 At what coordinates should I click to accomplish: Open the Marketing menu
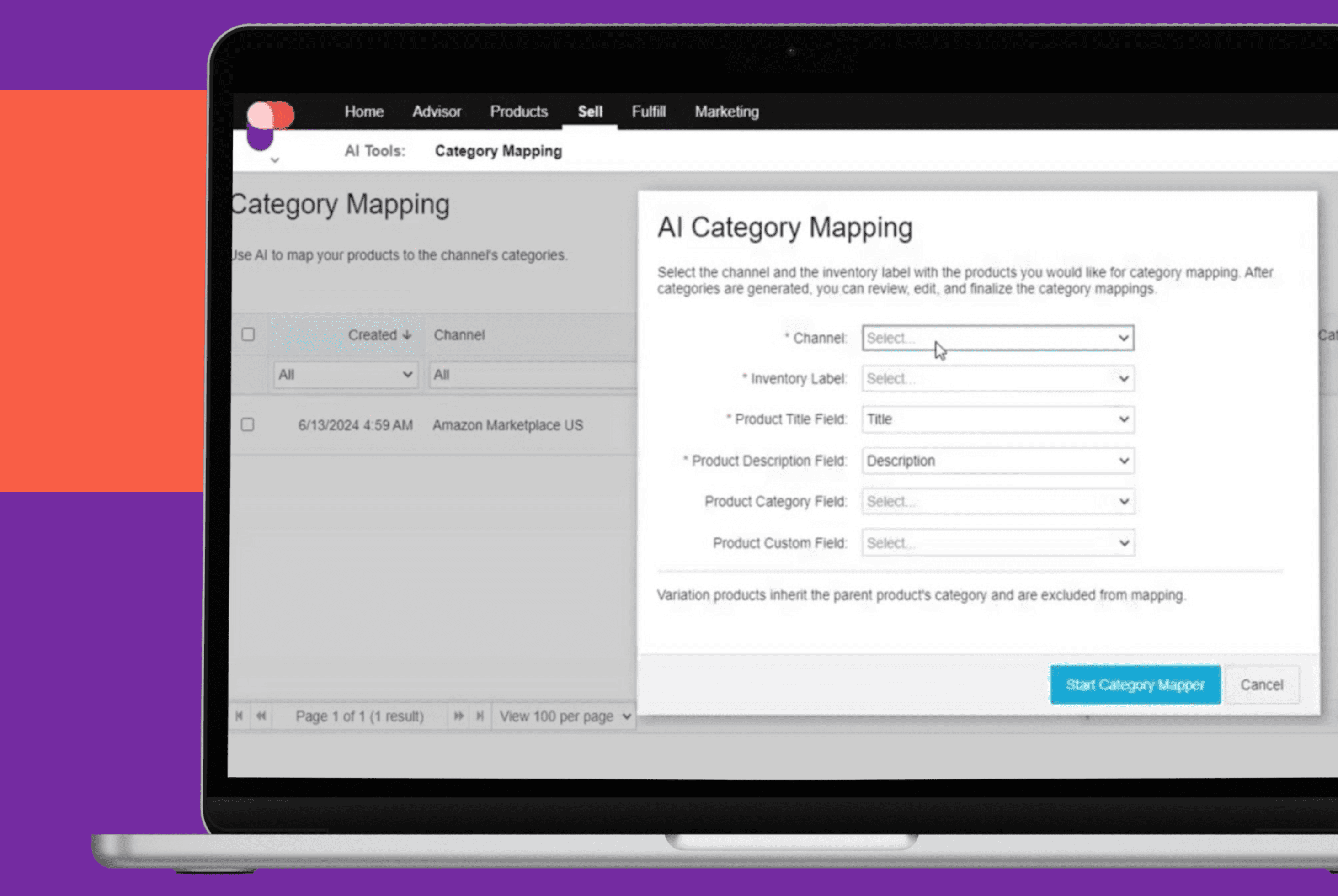click(726, 111)
